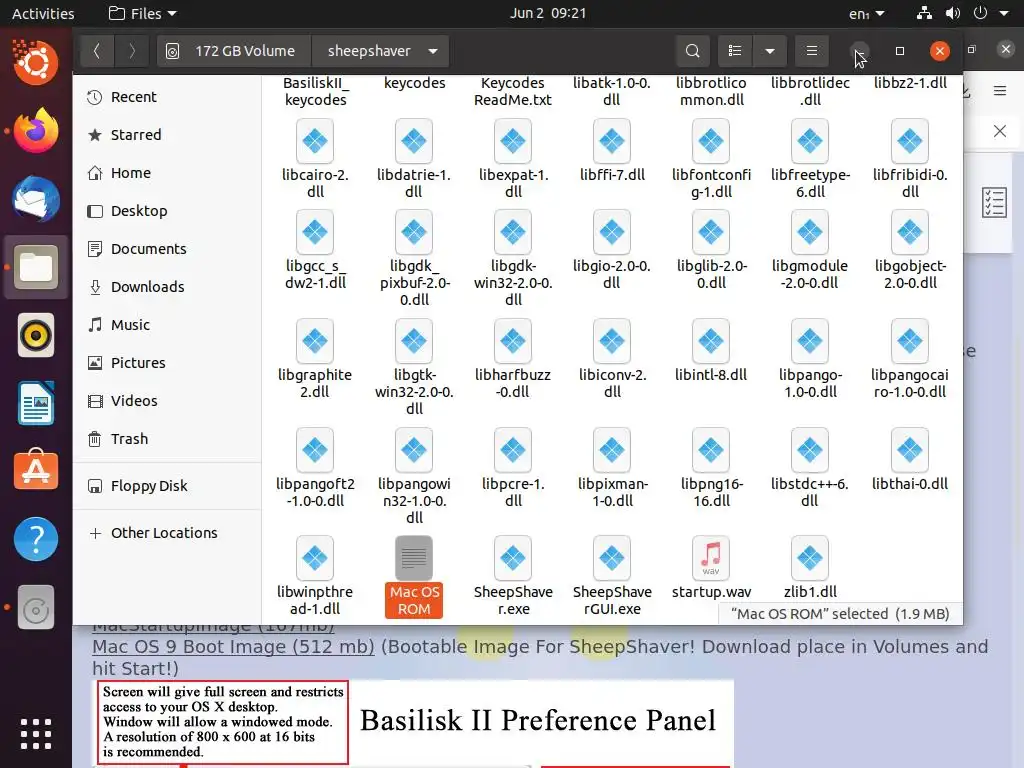Go to 172 GB Volume in path bar
This screenshot has width=1024, height=768.
tap(234, 51)
